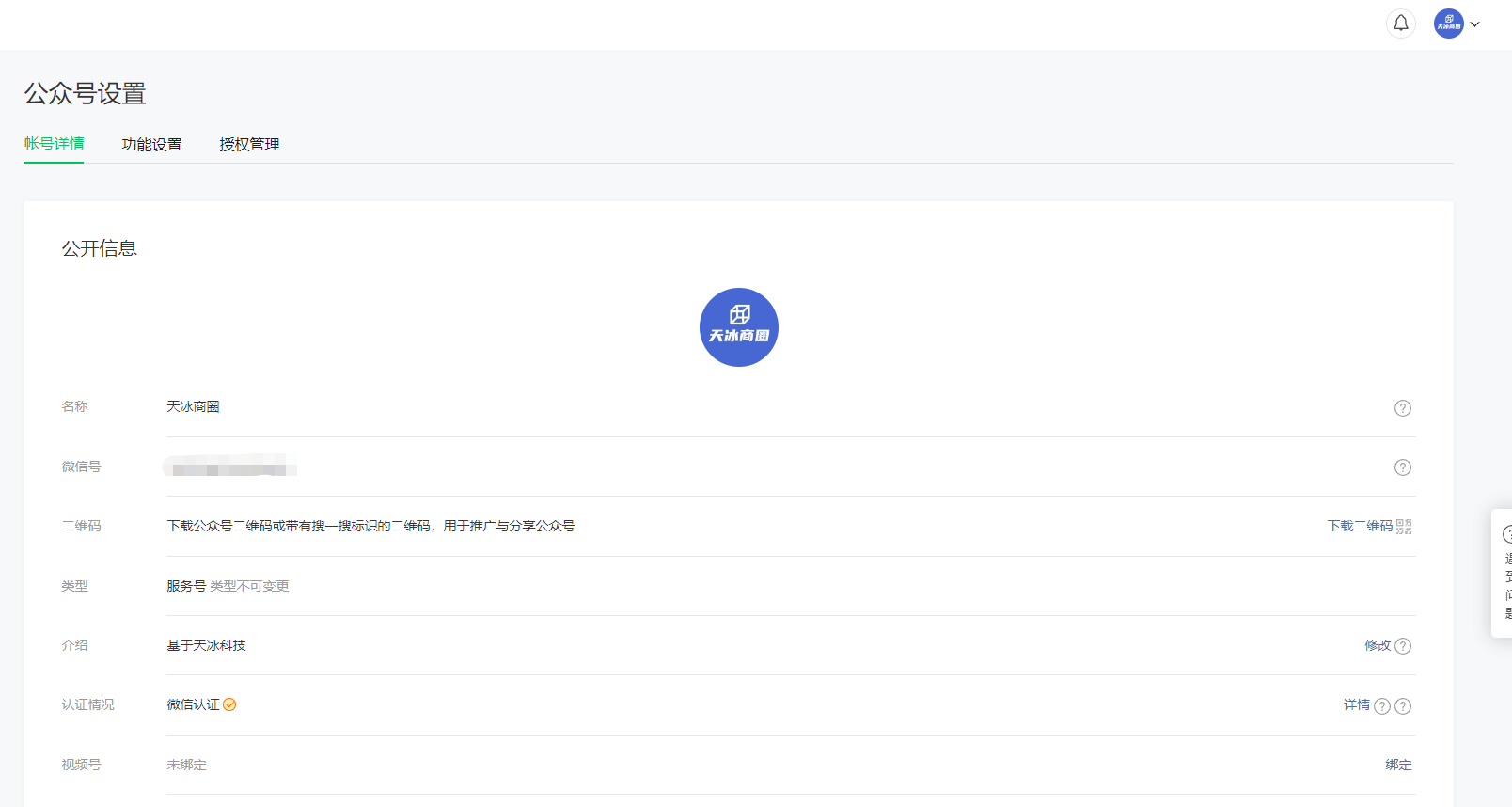Click the intro text 基于天冰科技
Image resolution: width=1512 pixels, height=807 pixels.
206,645
